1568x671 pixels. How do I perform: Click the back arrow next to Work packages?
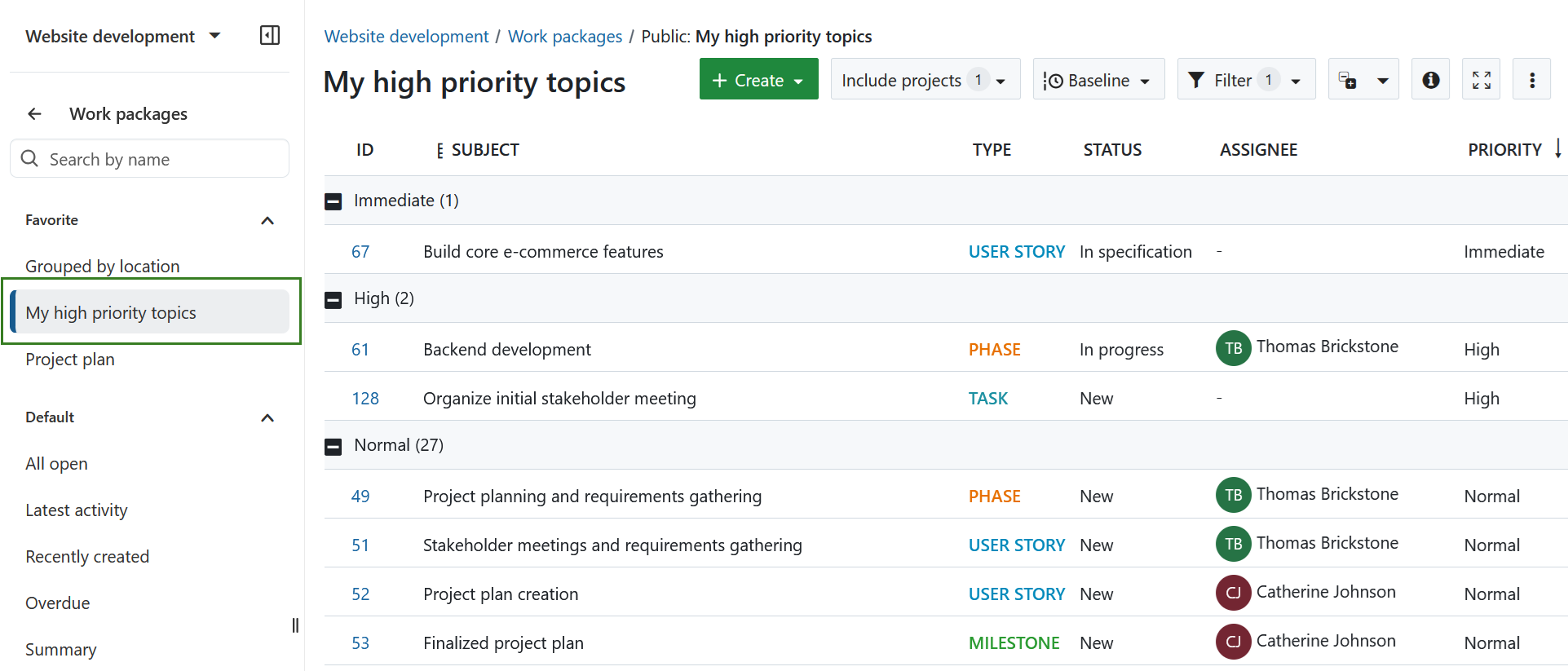click(34, 114)
